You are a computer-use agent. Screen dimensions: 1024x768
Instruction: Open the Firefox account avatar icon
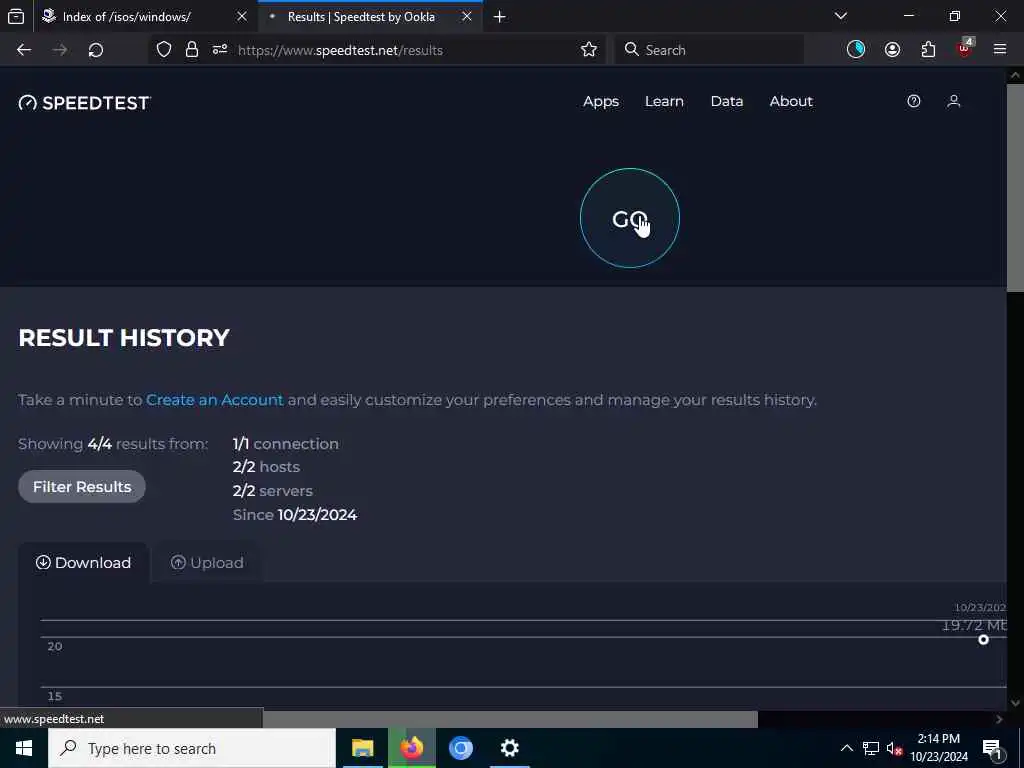coord(892,50)
